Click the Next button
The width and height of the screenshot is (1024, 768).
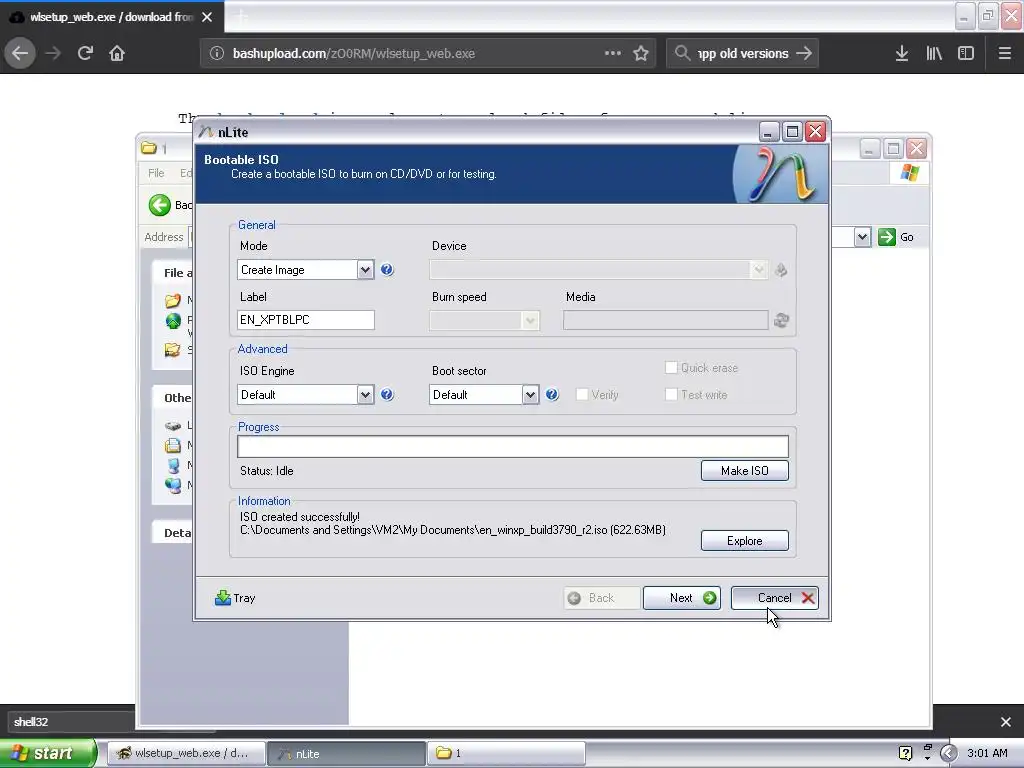pyautogui.click(x=682, y=598)
